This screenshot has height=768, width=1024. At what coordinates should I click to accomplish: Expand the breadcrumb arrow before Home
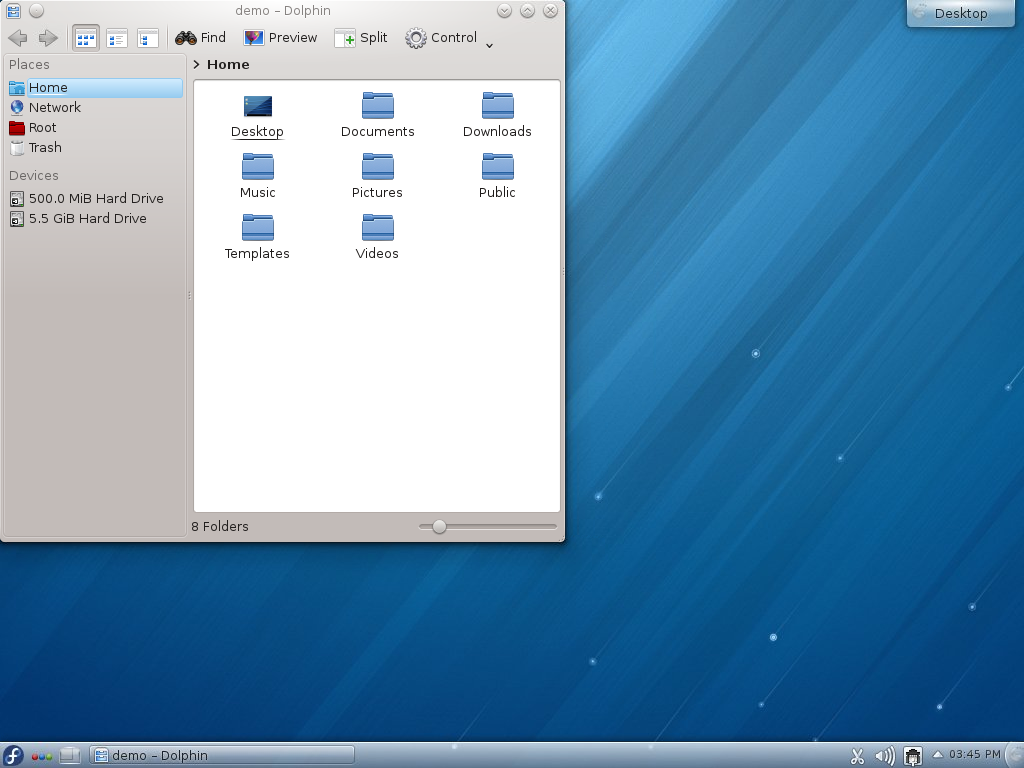(x=196, y=65)
